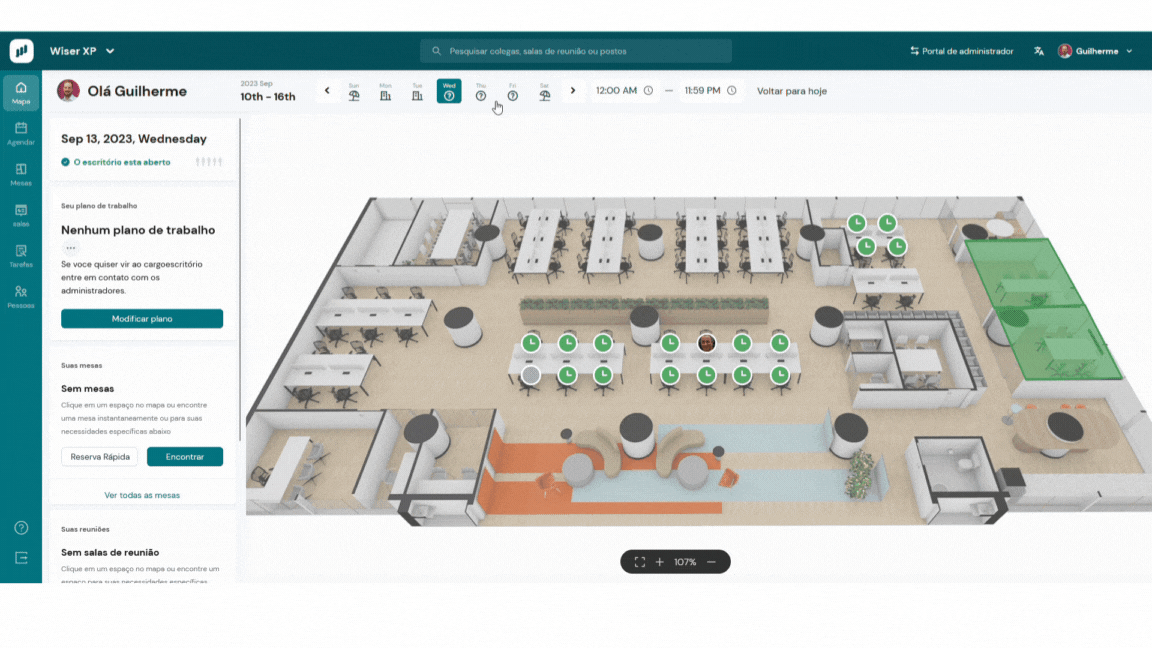Click the '10th – 16th' week range
The height and width of the screenshot is (648, 1152).
[267, 97]
